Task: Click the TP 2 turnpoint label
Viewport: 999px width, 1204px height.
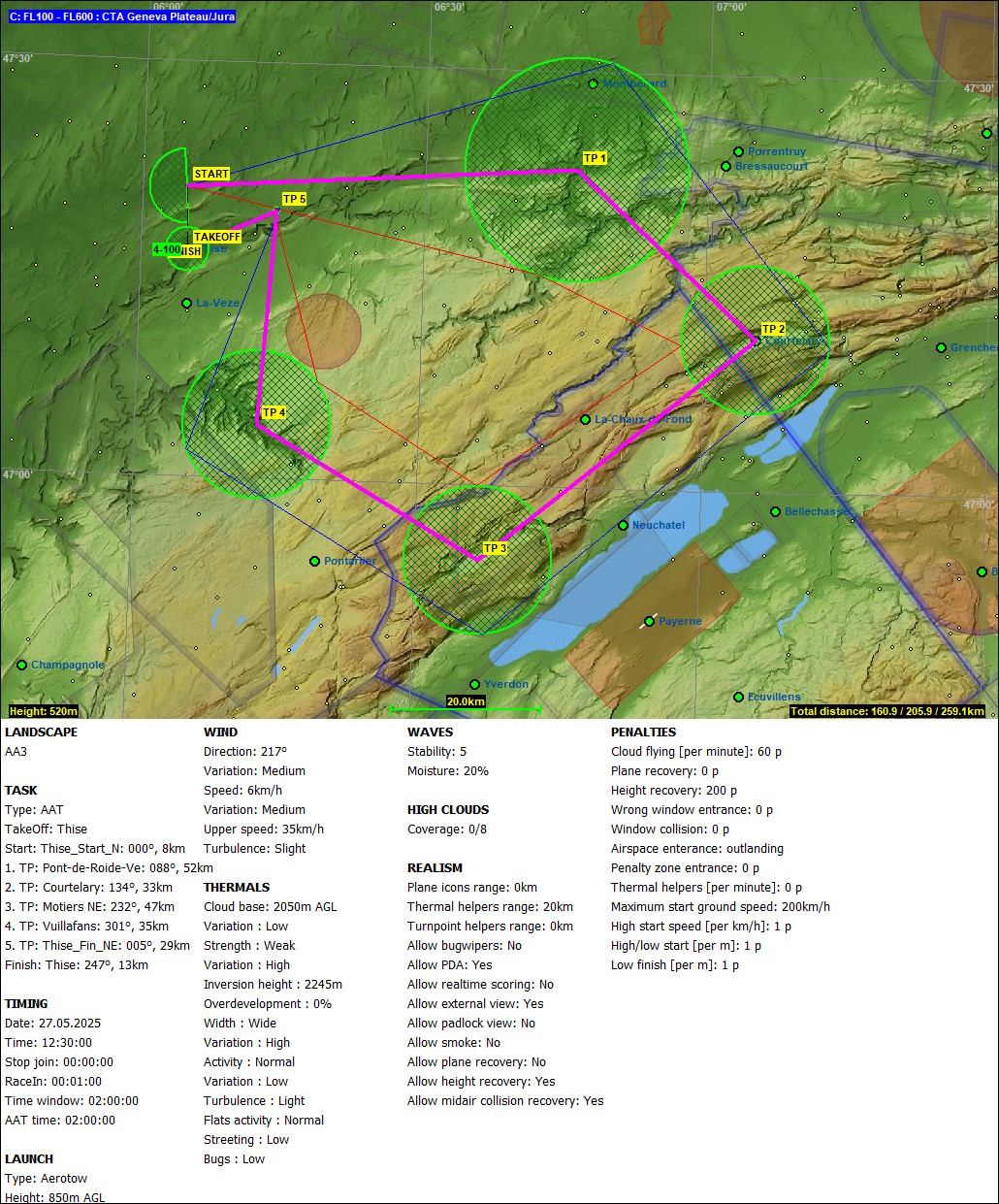Action: [773, 330]
